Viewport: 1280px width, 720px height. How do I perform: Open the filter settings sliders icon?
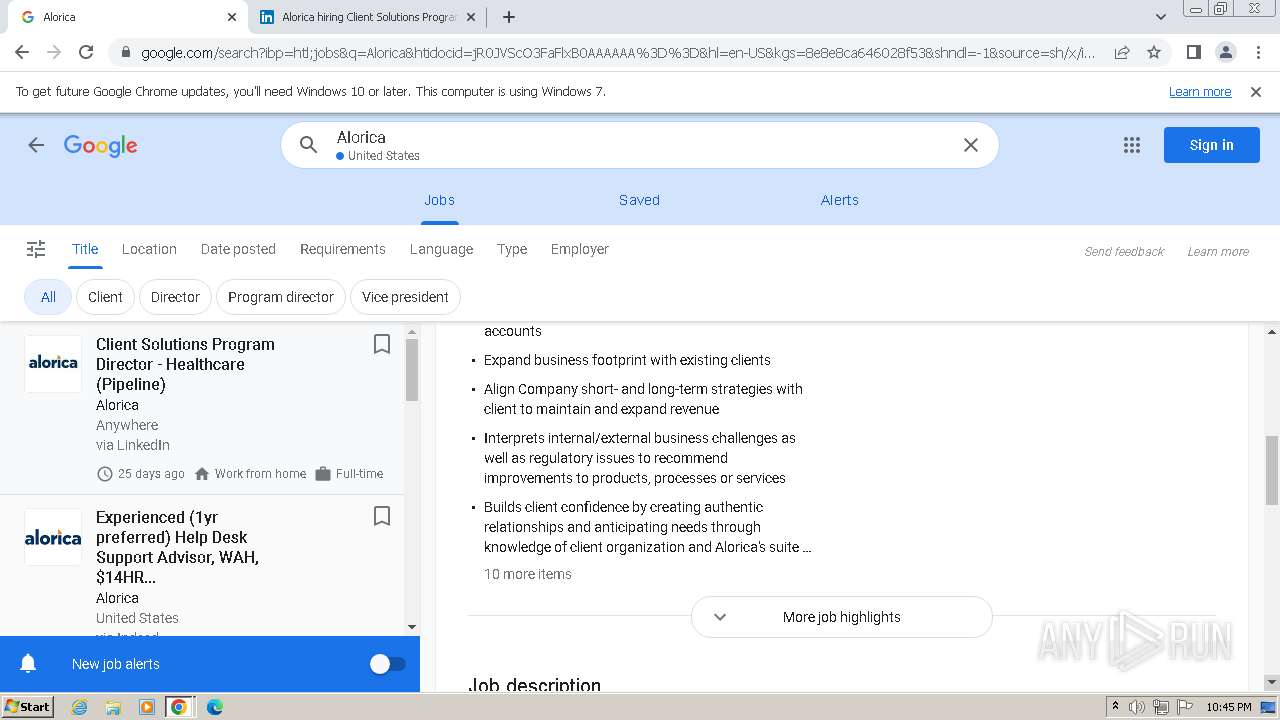click(x=36, y=249)
